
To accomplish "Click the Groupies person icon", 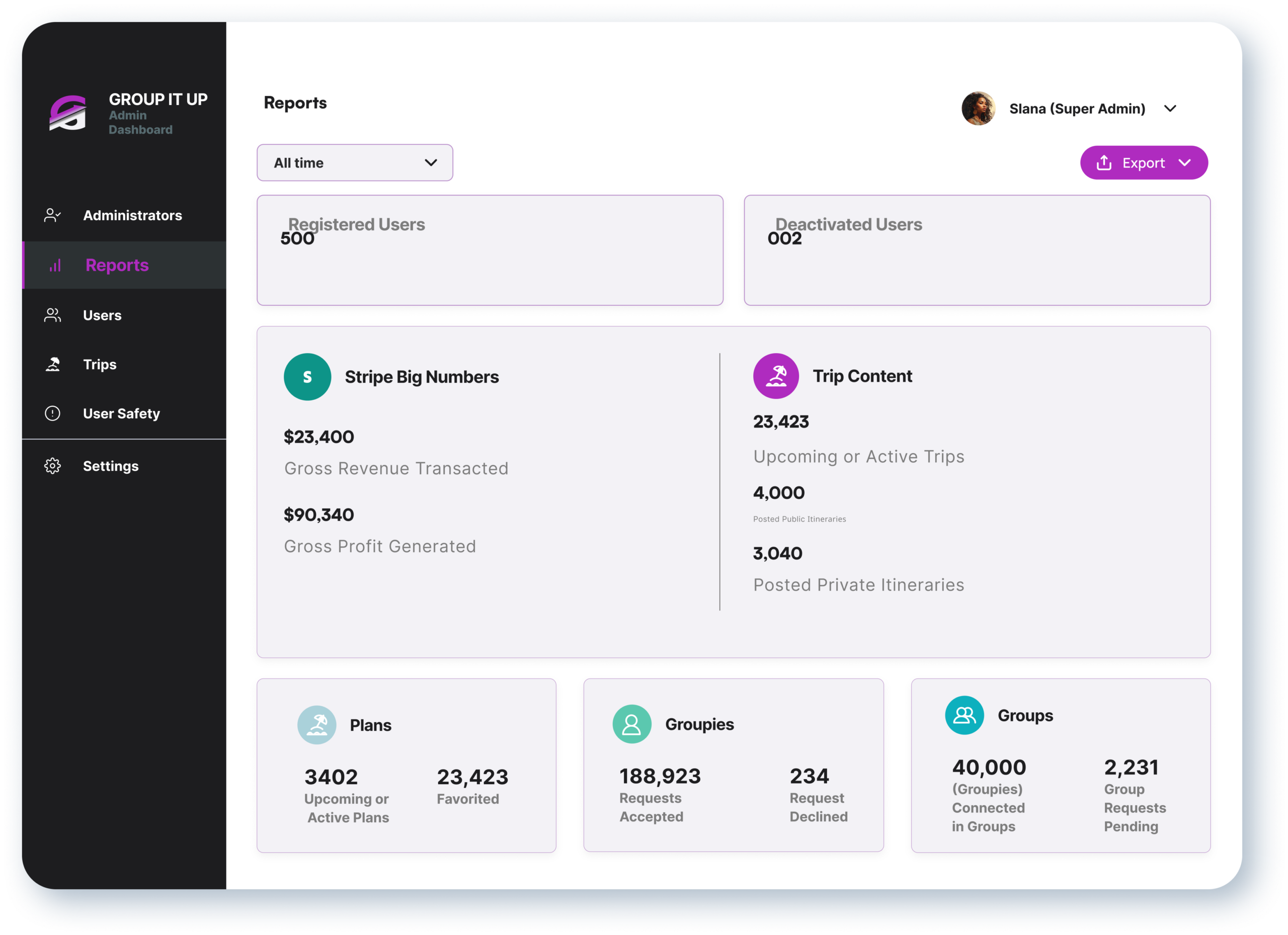I will click(631, 724).
